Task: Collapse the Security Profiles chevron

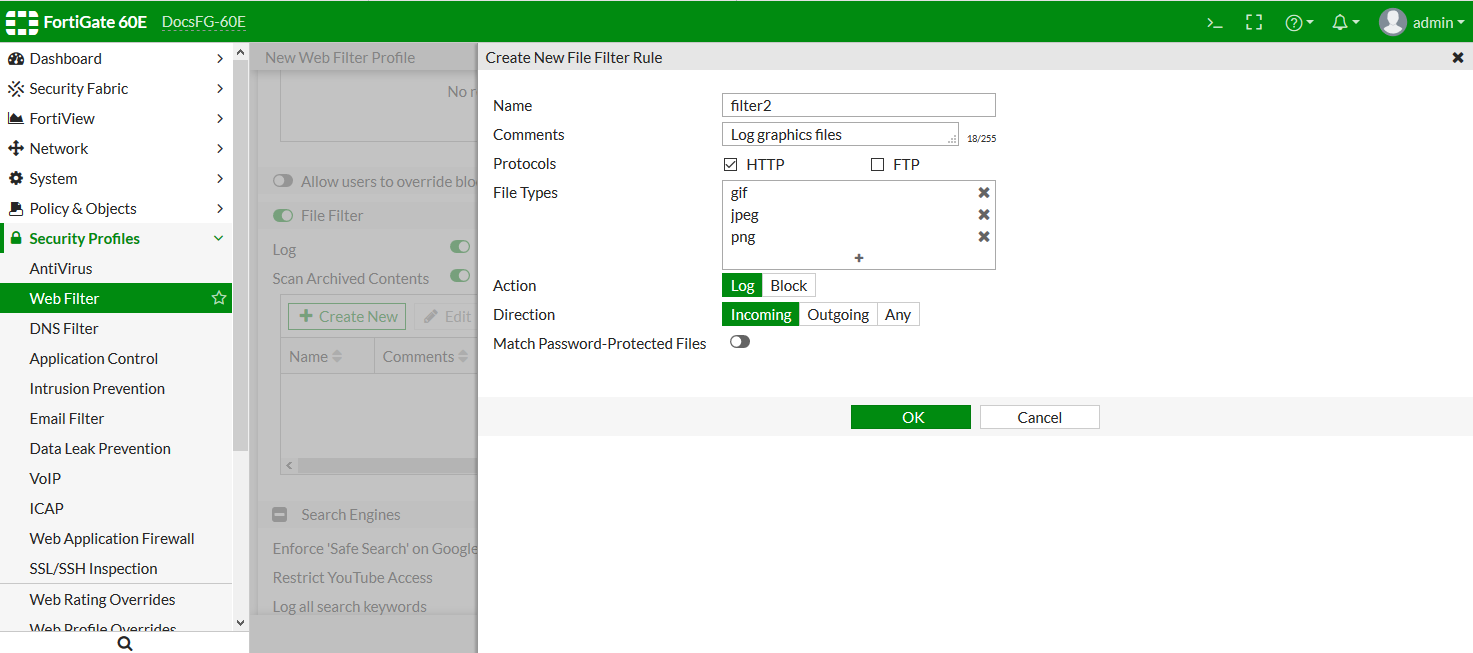Action: click(x=219, y=239)
